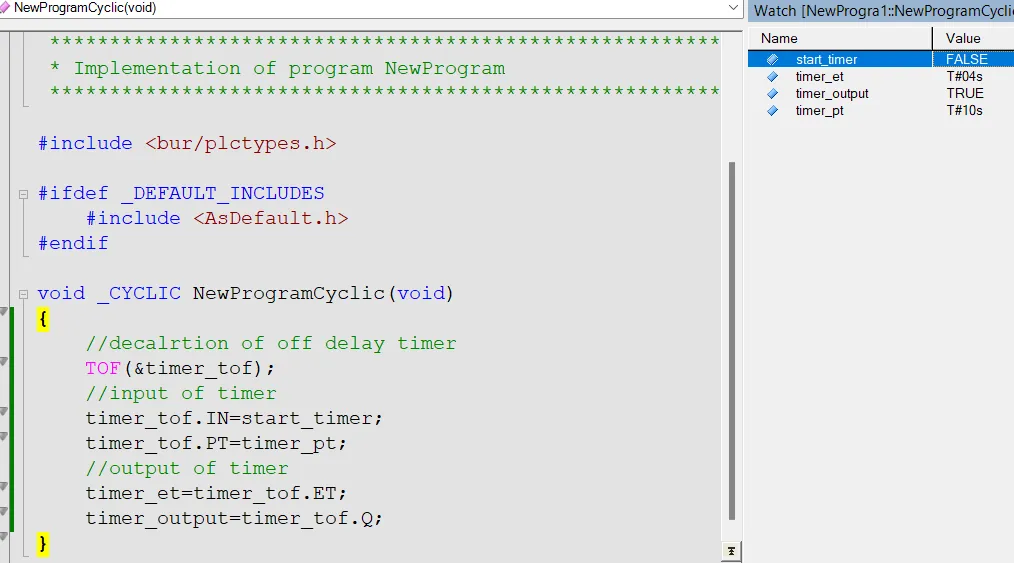Click the #include <bur/plctypes.h> line

pyautogui.click(x=187, y=143)
